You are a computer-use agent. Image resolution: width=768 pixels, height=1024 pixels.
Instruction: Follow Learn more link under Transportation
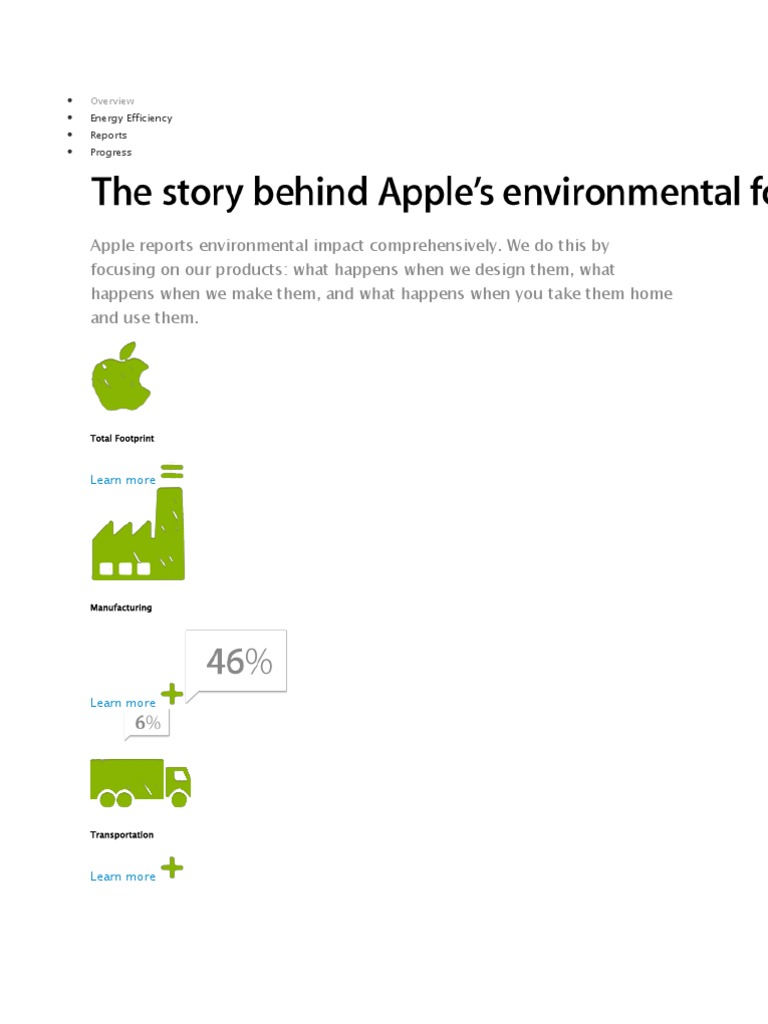123,877
